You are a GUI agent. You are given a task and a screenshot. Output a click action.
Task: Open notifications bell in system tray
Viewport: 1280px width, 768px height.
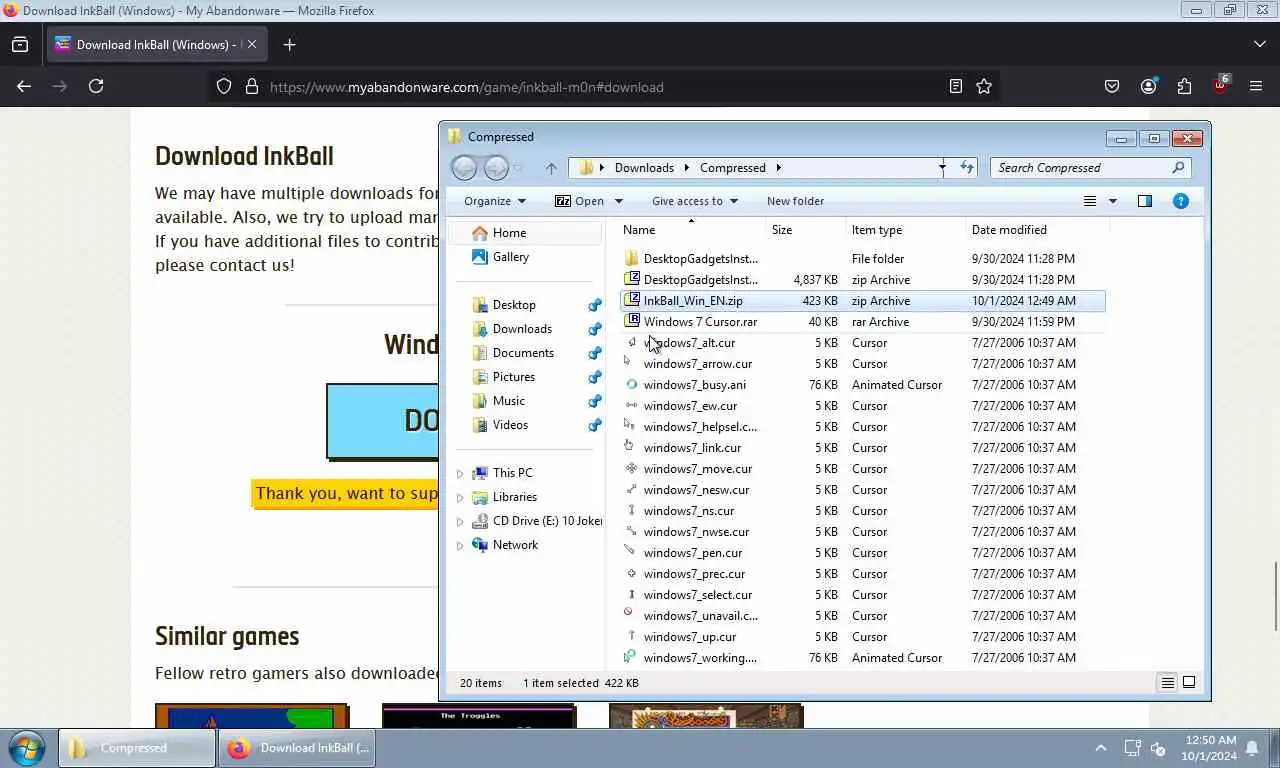[1252, 748]
